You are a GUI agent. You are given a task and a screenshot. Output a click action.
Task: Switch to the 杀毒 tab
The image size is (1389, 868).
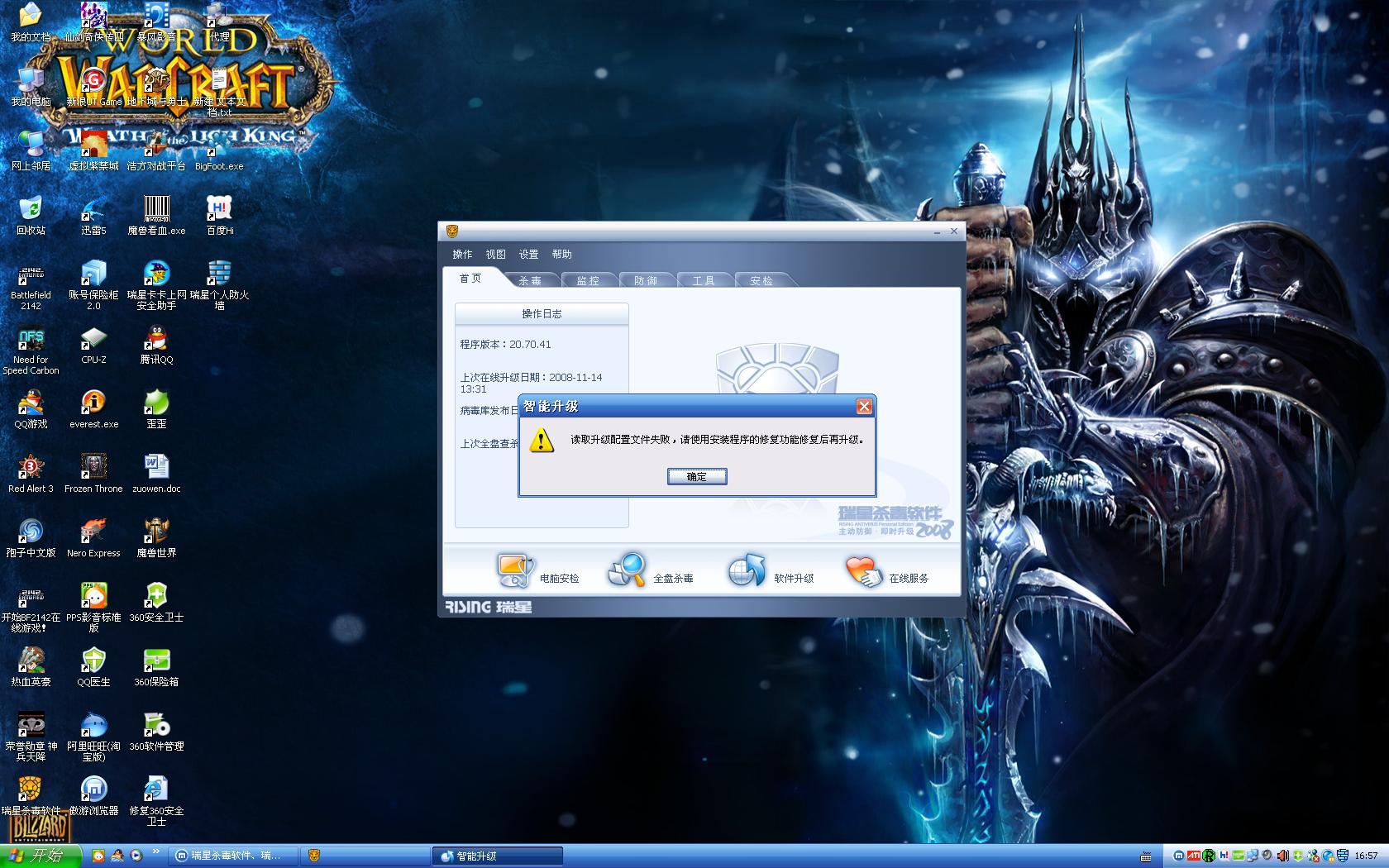[530, 280]
